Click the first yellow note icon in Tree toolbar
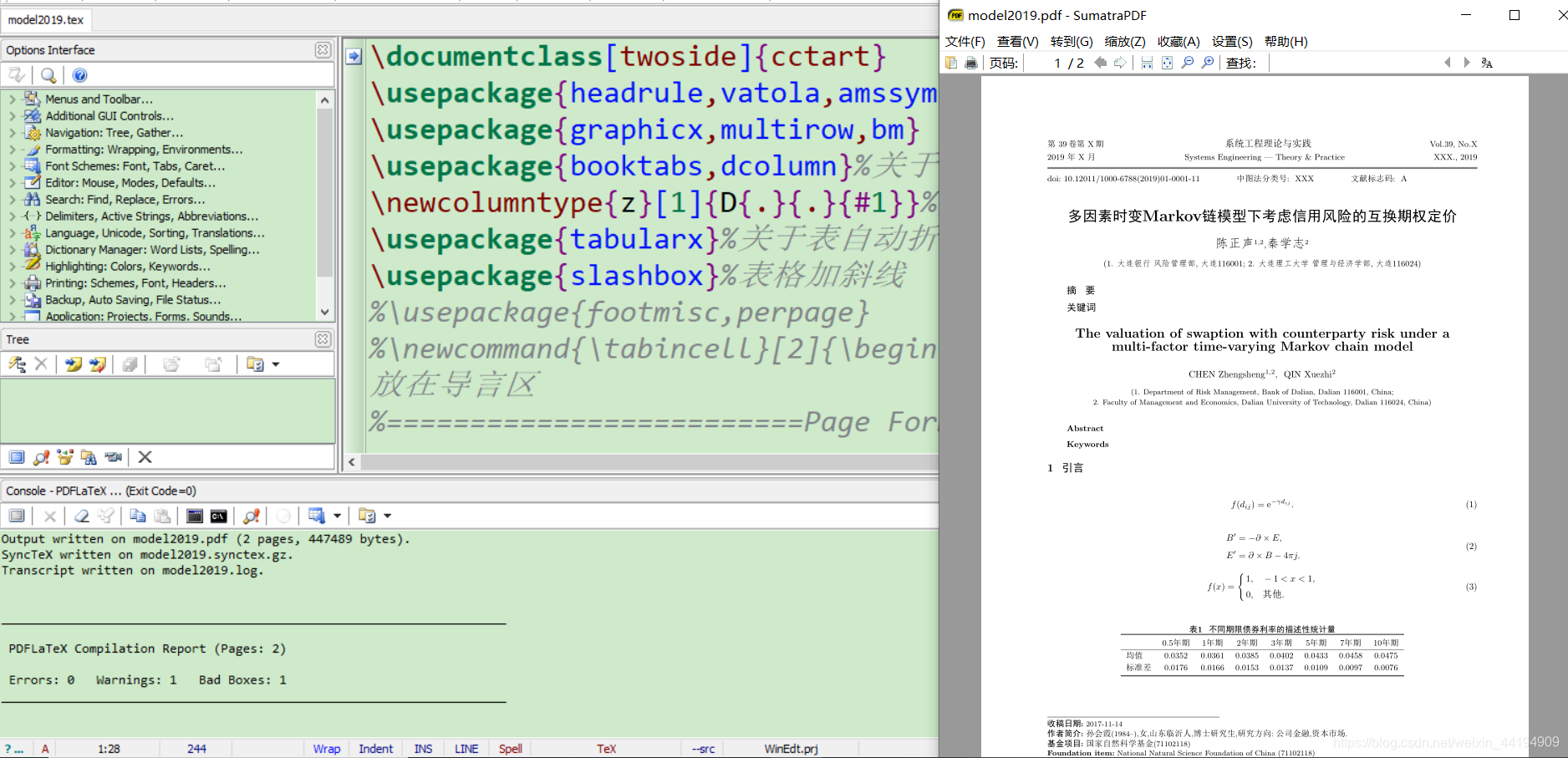The height and width of the screenshot is (758, 1568). pyautogui.click(x=74, y=364)
